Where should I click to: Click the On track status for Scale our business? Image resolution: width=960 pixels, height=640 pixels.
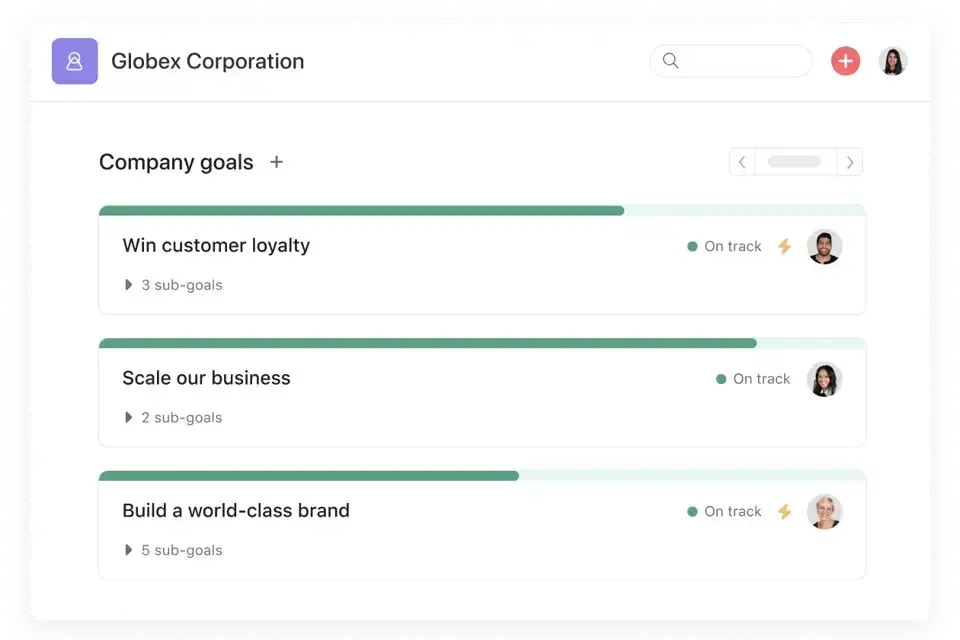coord(753,379)
